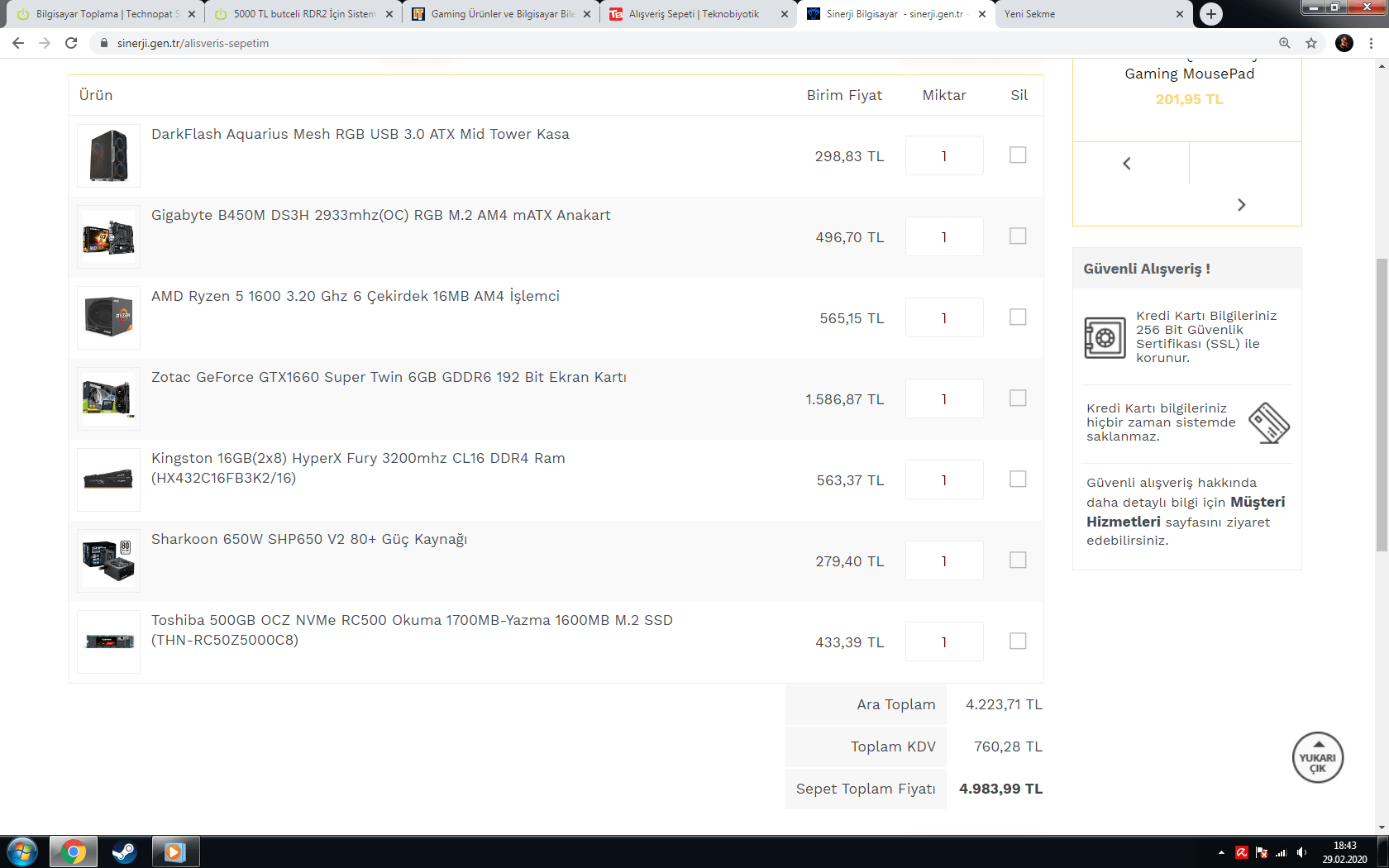The width and height of the screenshot is (1389, 868).
Task: Open Steam from the taskbar
Action: tap(124, 851)
